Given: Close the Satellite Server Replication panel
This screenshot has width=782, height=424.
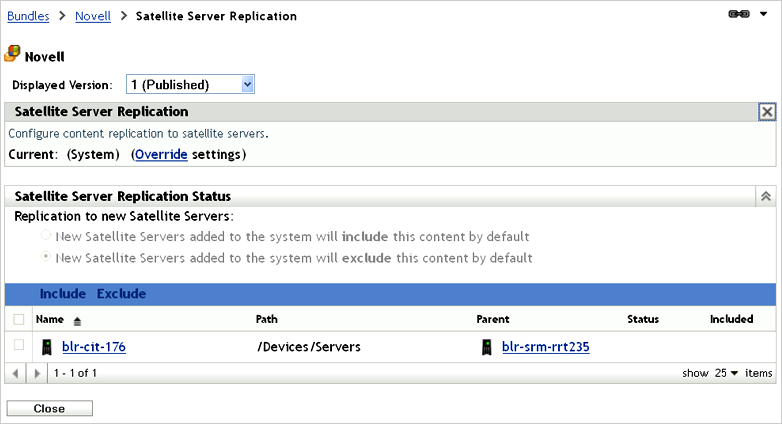Looking at the screenshot, I should [x=767, y=112].
